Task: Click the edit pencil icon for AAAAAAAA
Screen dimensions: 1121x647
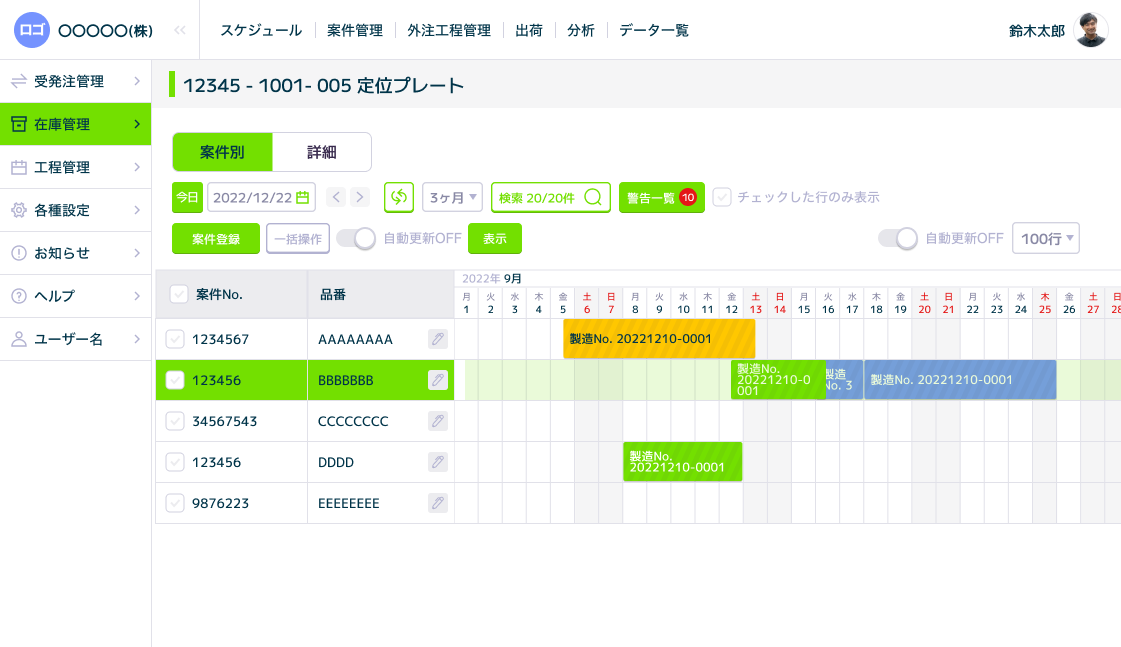Action: pyautogui.click(x=437, y=339)
